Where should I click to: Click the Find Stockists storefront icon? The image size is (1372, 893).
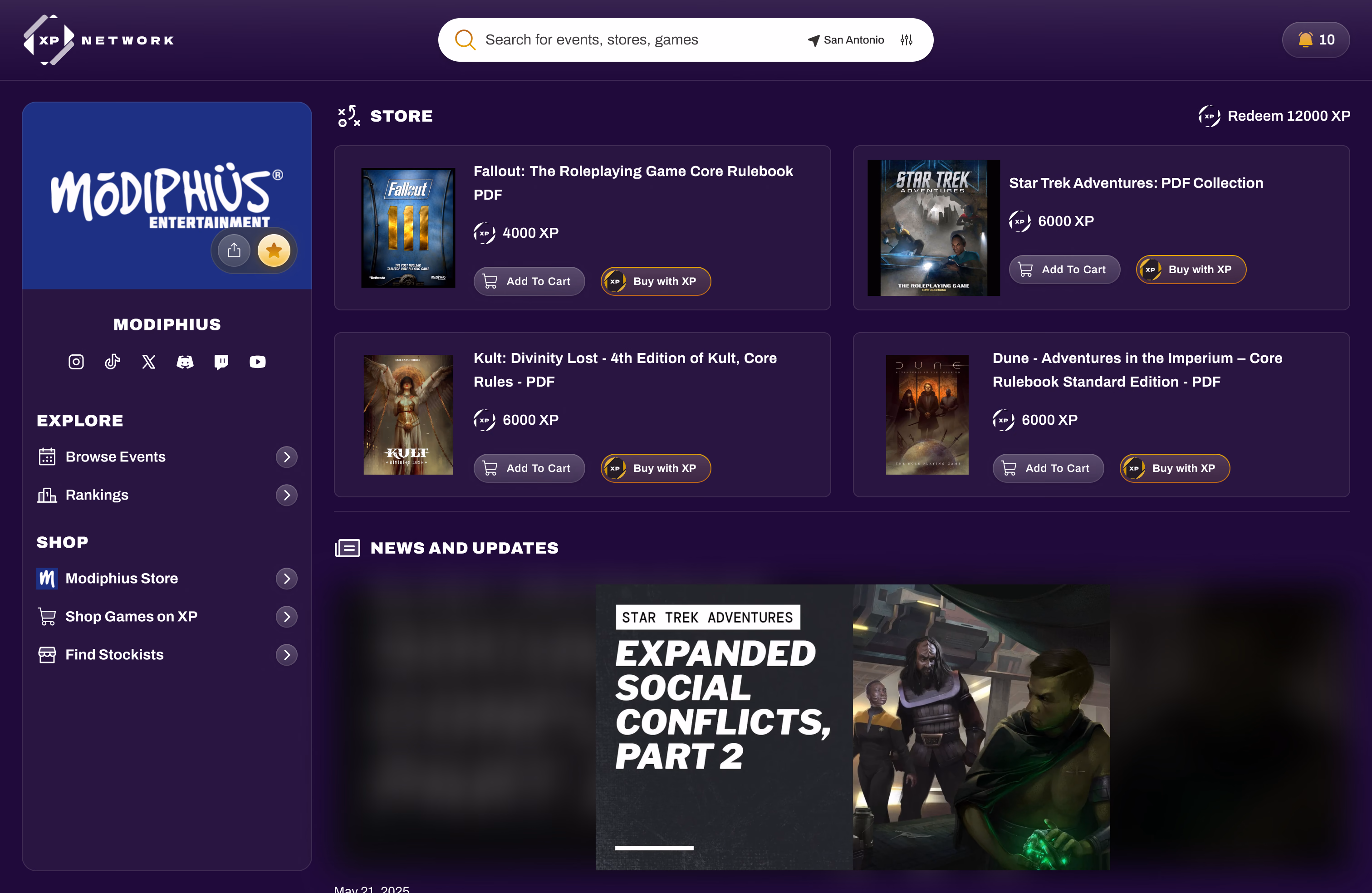47,654
